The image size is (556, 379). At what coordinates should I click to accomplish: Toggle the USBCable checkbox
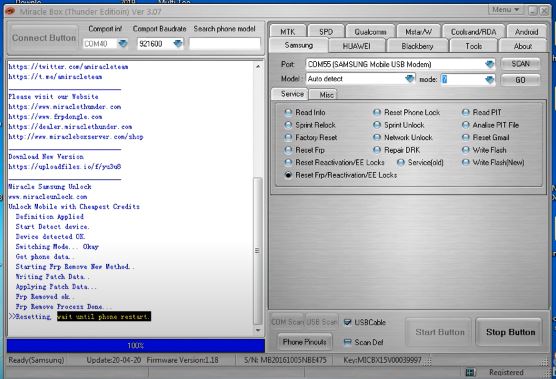[x=348, y=322]
